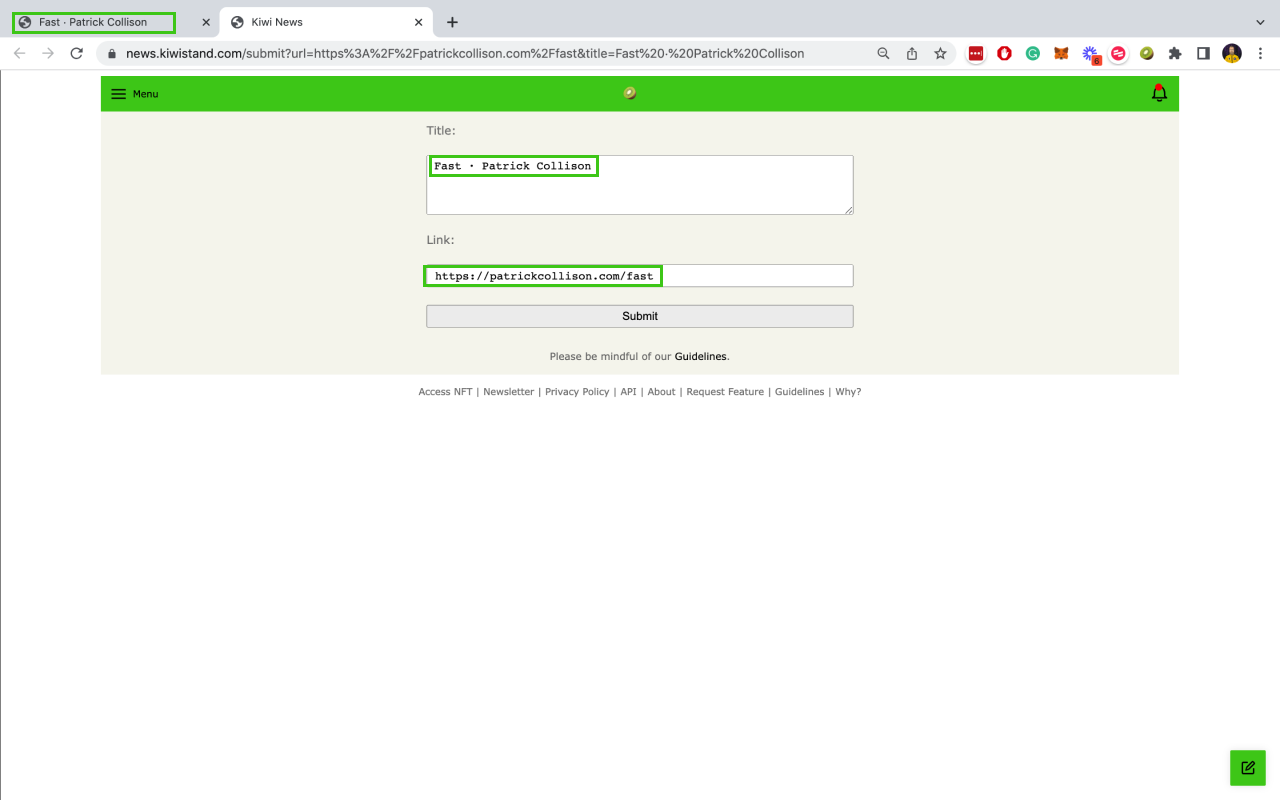Click the green floating edit button

1247,768
